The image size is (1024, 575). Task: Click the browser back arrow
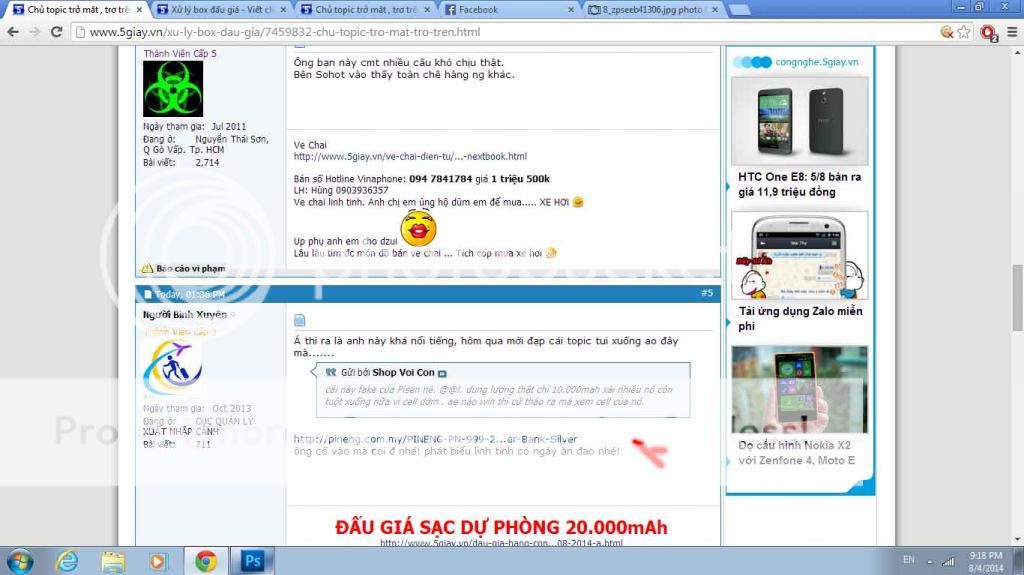(12, 31)
